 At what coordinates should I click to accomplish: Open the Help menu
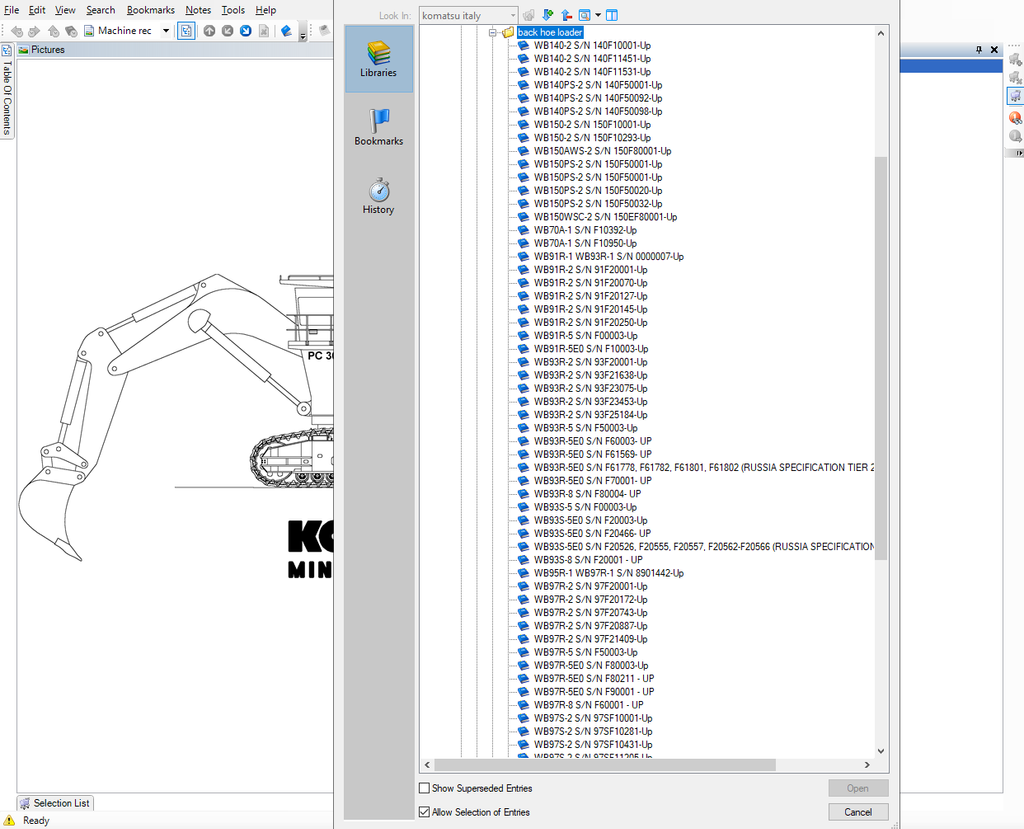(266, 10)
